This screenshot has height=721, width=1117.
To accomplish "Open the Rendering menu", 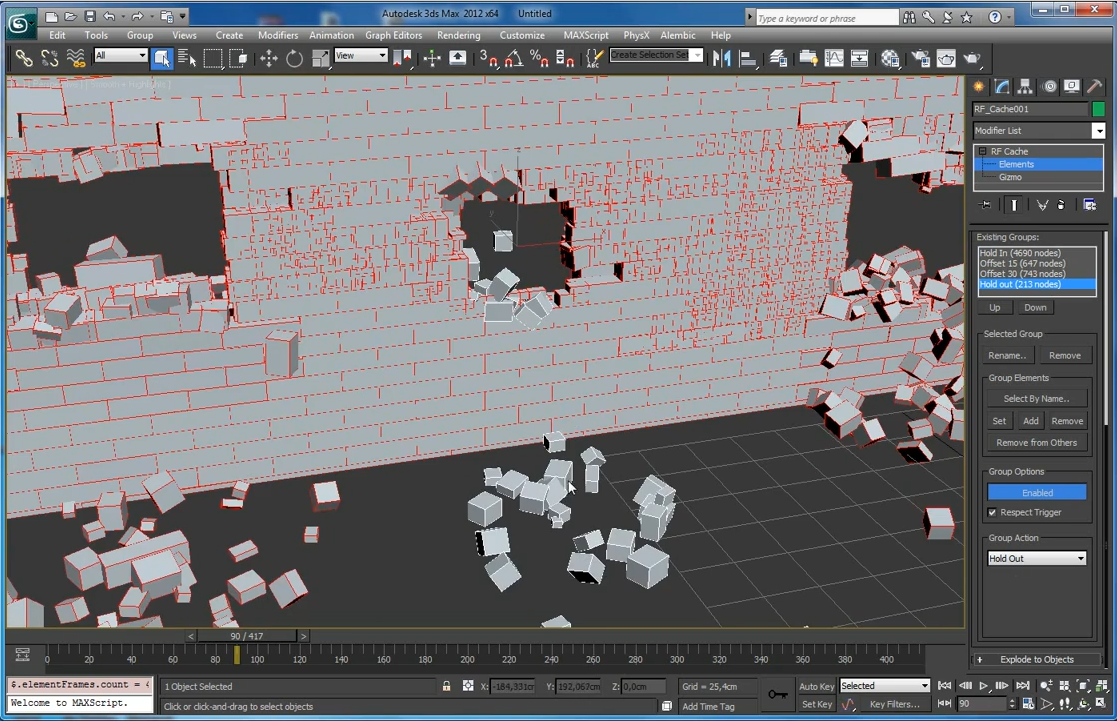I will coord(458,35).
